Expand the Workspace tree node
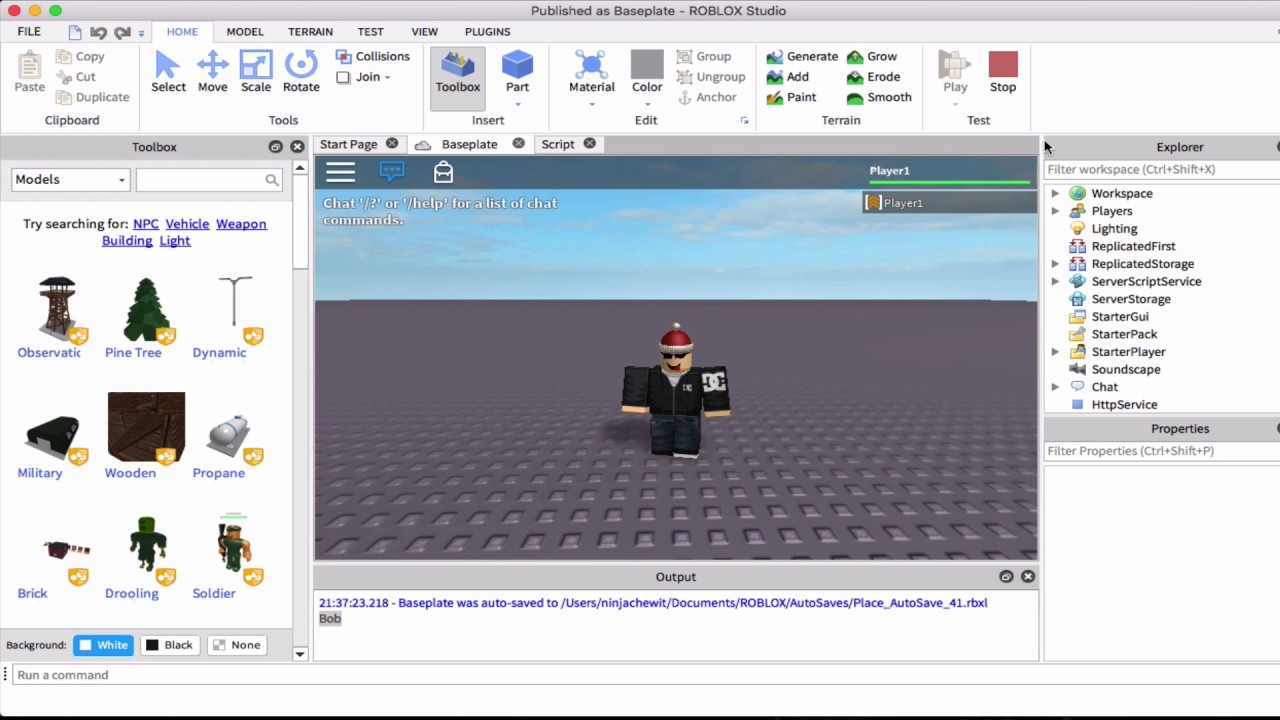Viewport: 1280px width, 720px height. [1055, 194]
